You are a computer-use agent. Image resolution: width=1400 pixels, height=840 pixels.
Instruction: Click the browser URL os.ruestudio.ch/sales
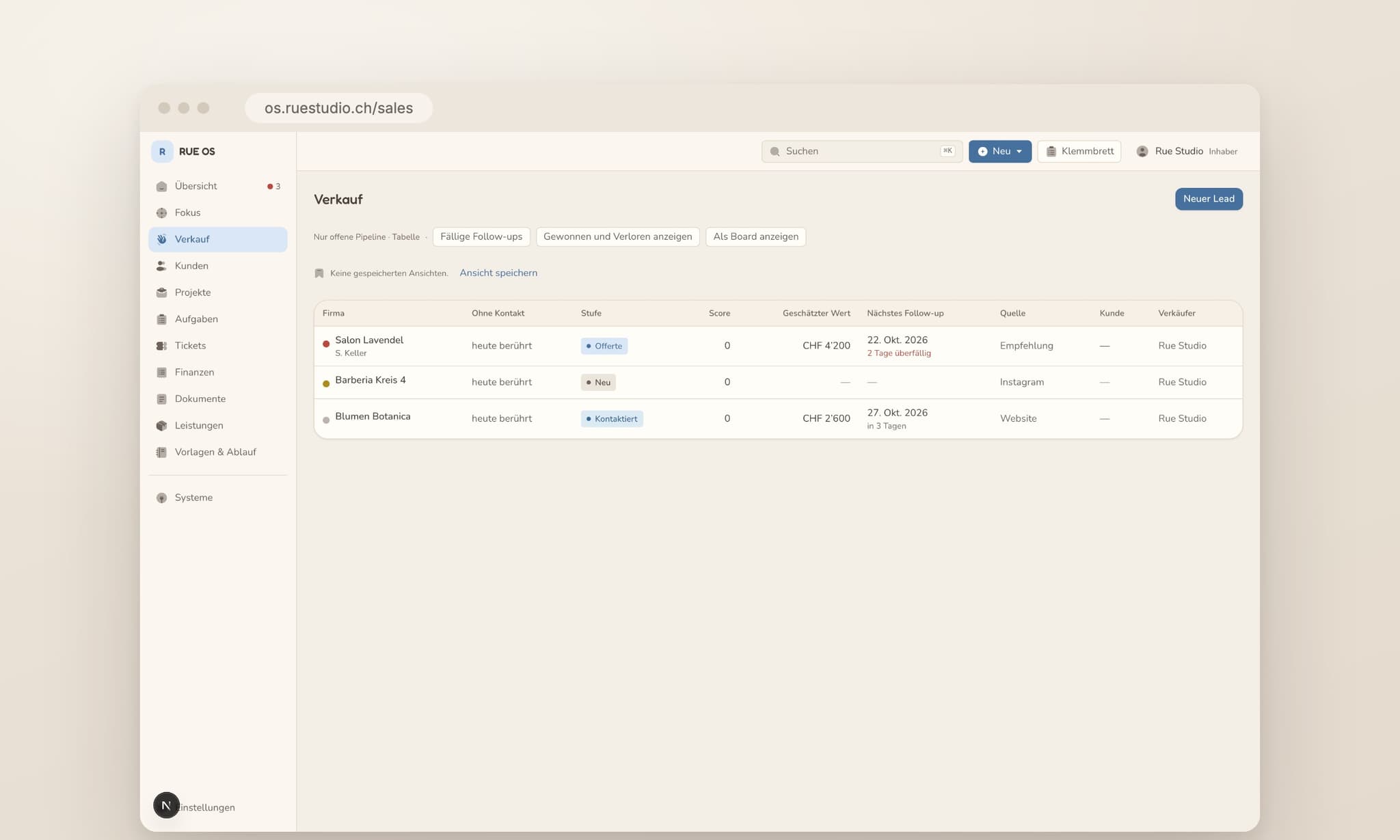[338, 108]
